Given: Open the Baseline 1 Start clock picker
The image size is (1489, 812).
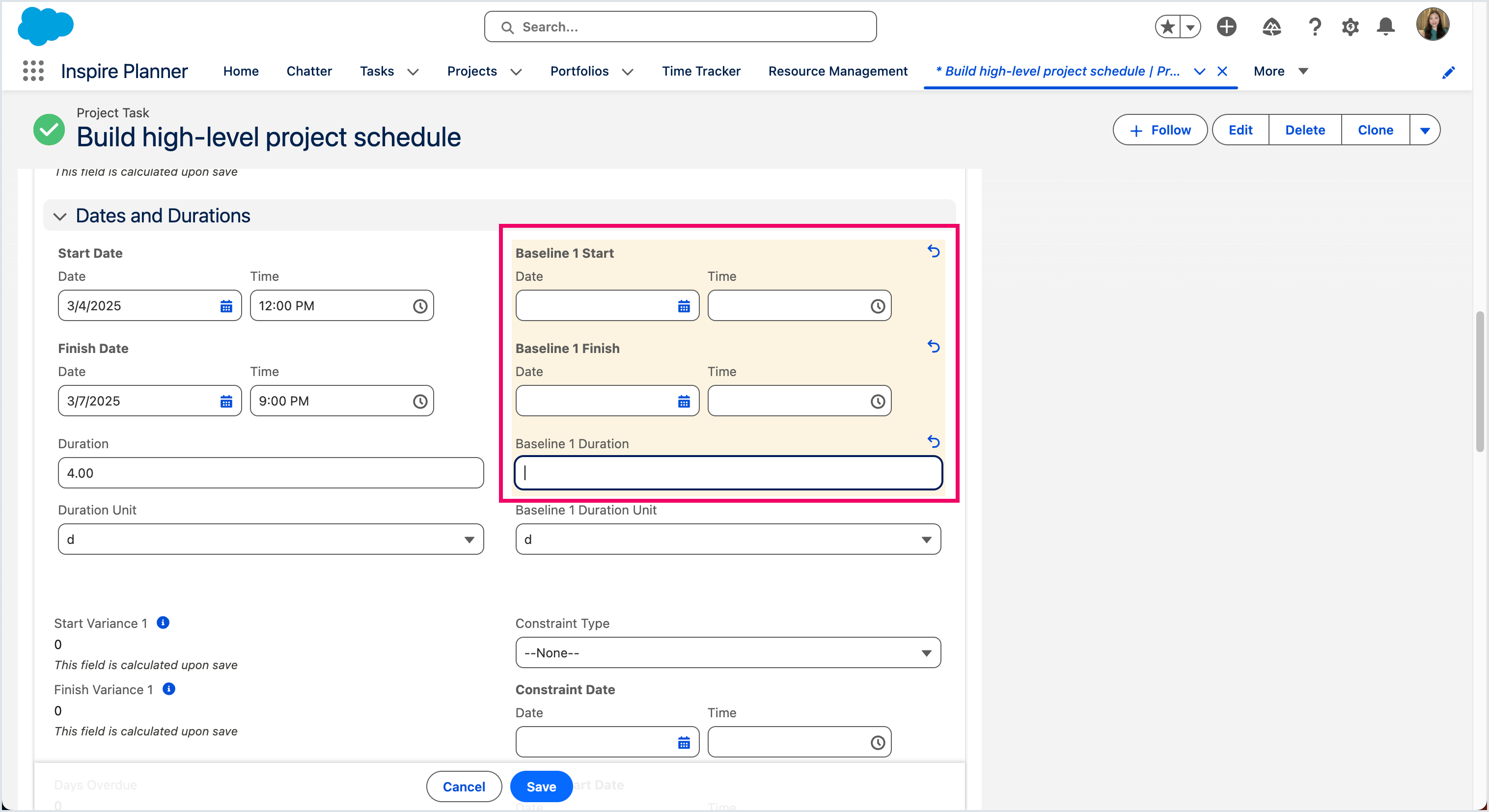Looking at the screenshot, I should [x=878, y=306].
